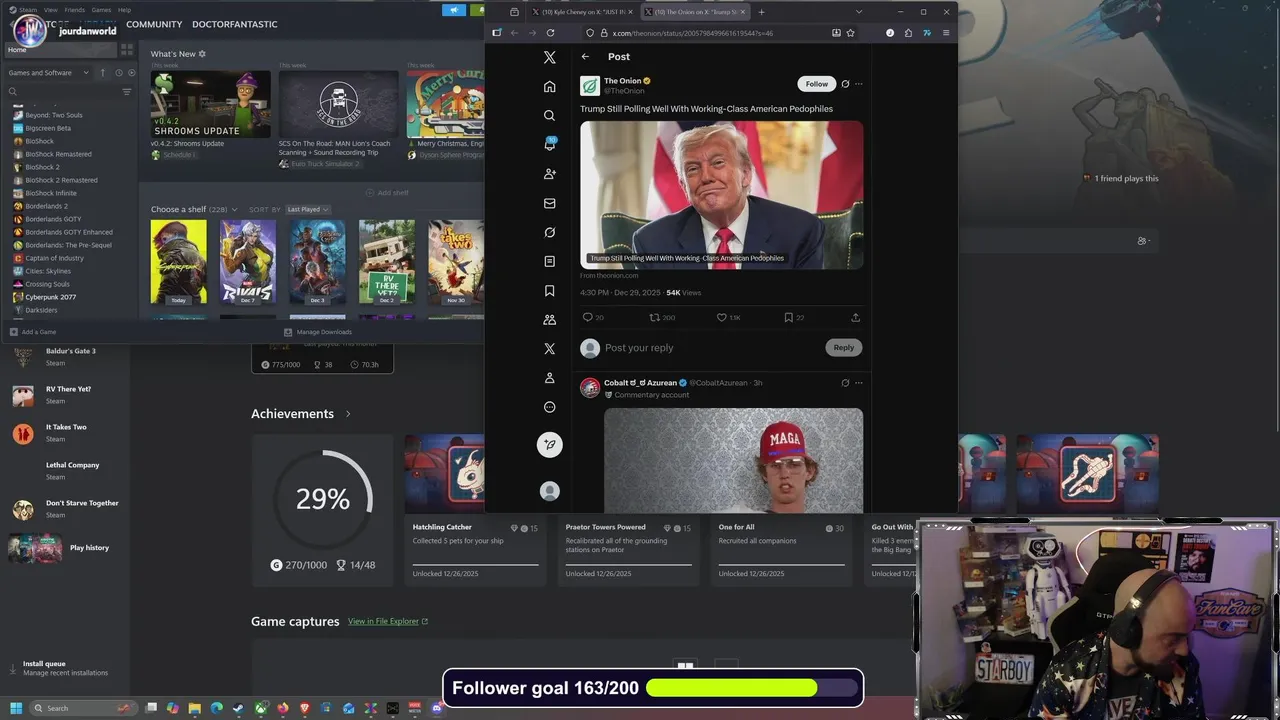
Task: Open Windows Start button
Action: point(16,708)
